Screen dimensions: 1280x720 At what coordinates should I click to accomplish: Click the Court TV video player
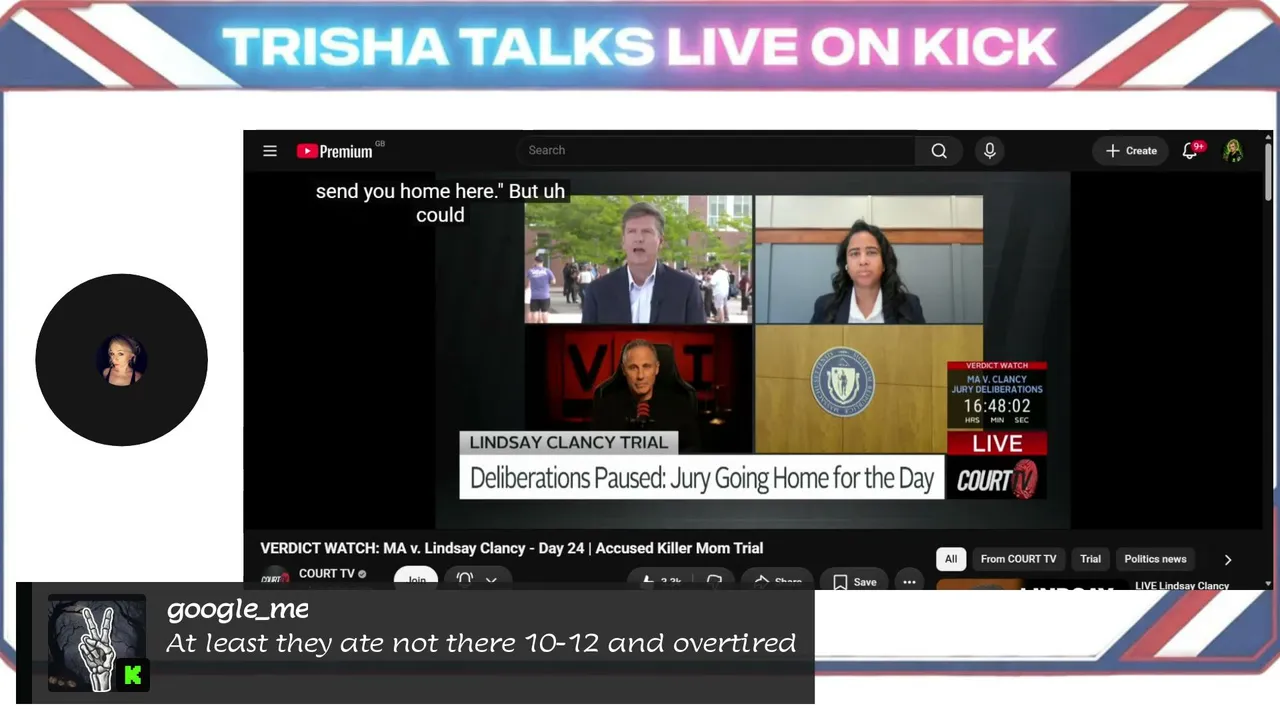(752, 350)
